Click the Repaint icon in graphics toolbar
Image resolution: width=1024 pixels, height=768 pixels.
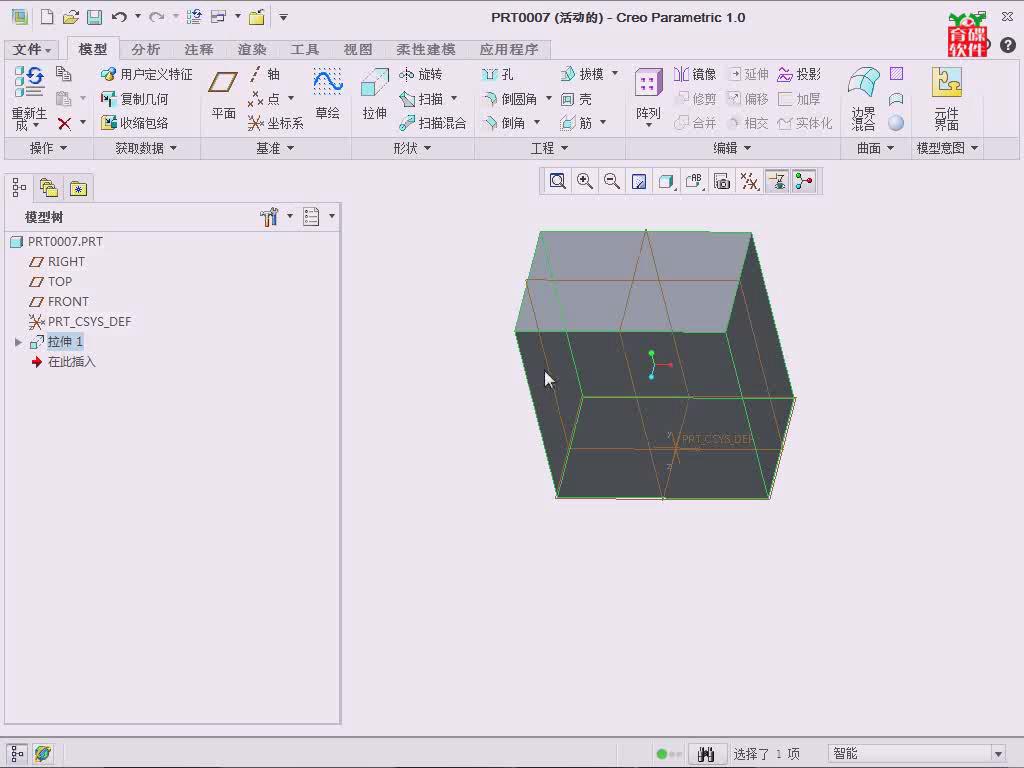(x=639, y=181)
